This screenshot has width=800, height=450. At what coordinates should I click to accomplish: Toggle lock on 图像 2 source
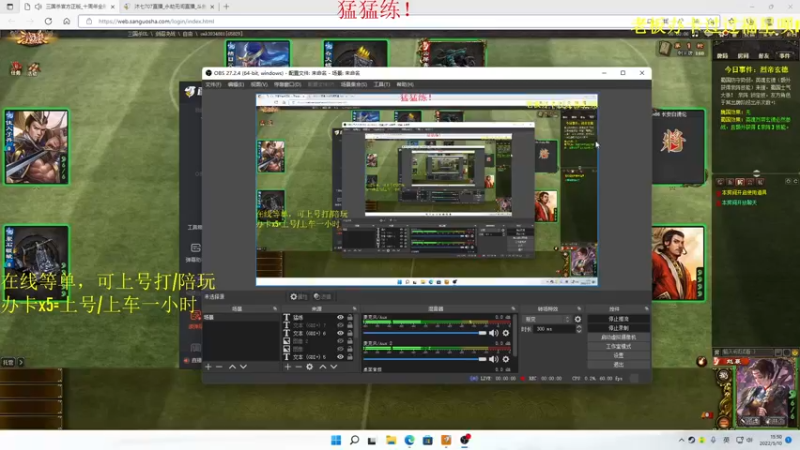pyautogui.click(x=350, y=341)
